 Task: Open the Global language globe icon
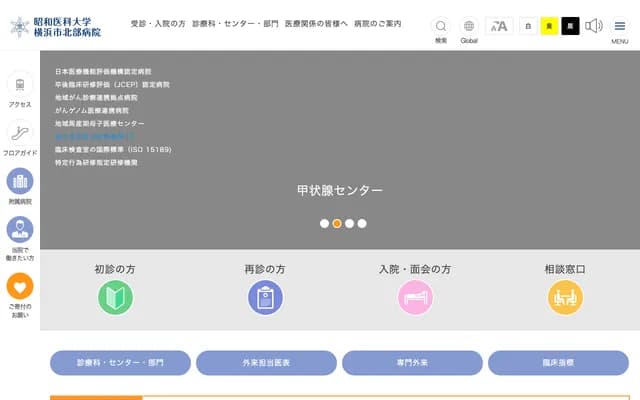click(469, 26)
